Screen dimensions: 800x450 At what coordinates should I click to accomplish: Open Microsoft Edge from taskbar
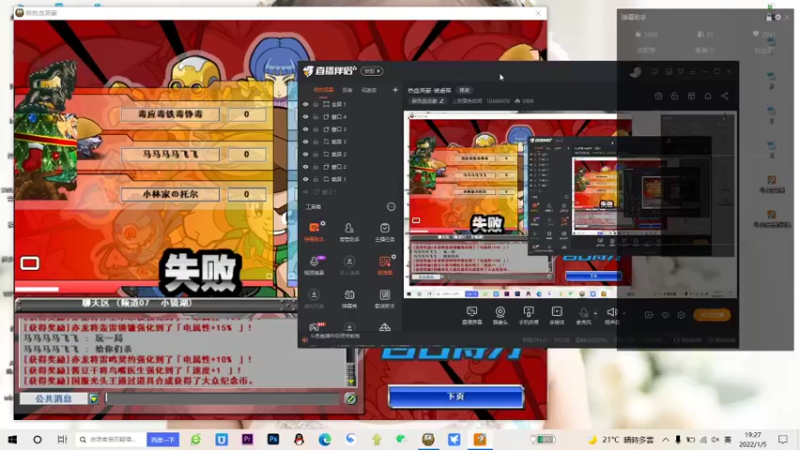(x=324, y=439)
